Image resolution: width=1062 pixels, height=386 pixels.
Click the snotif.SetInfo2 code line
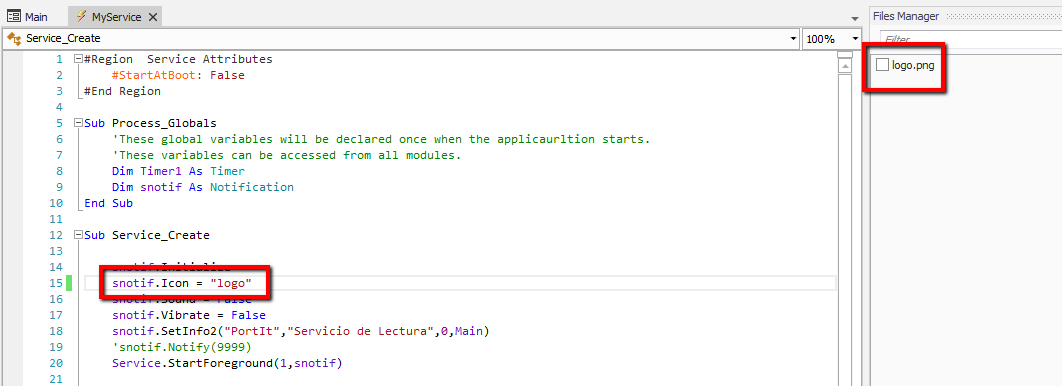click(x=301, y=331)
